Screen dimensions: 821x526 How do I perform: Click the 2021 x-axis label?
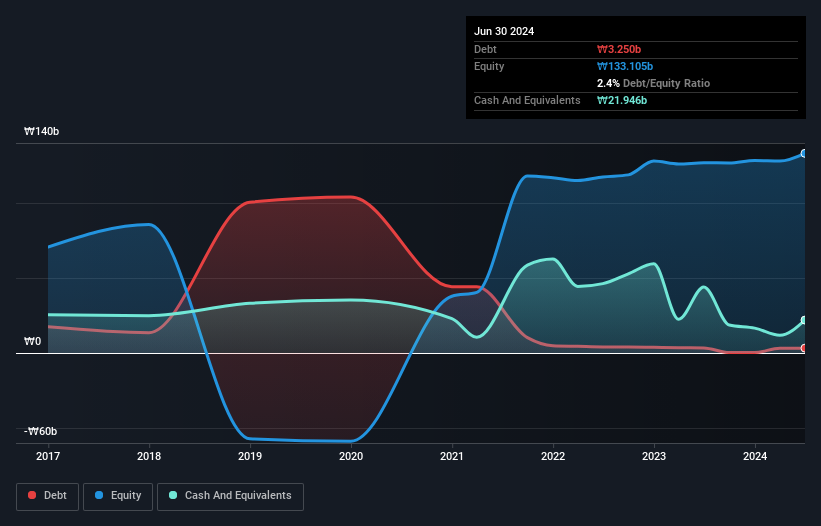[x=452, y=456]
